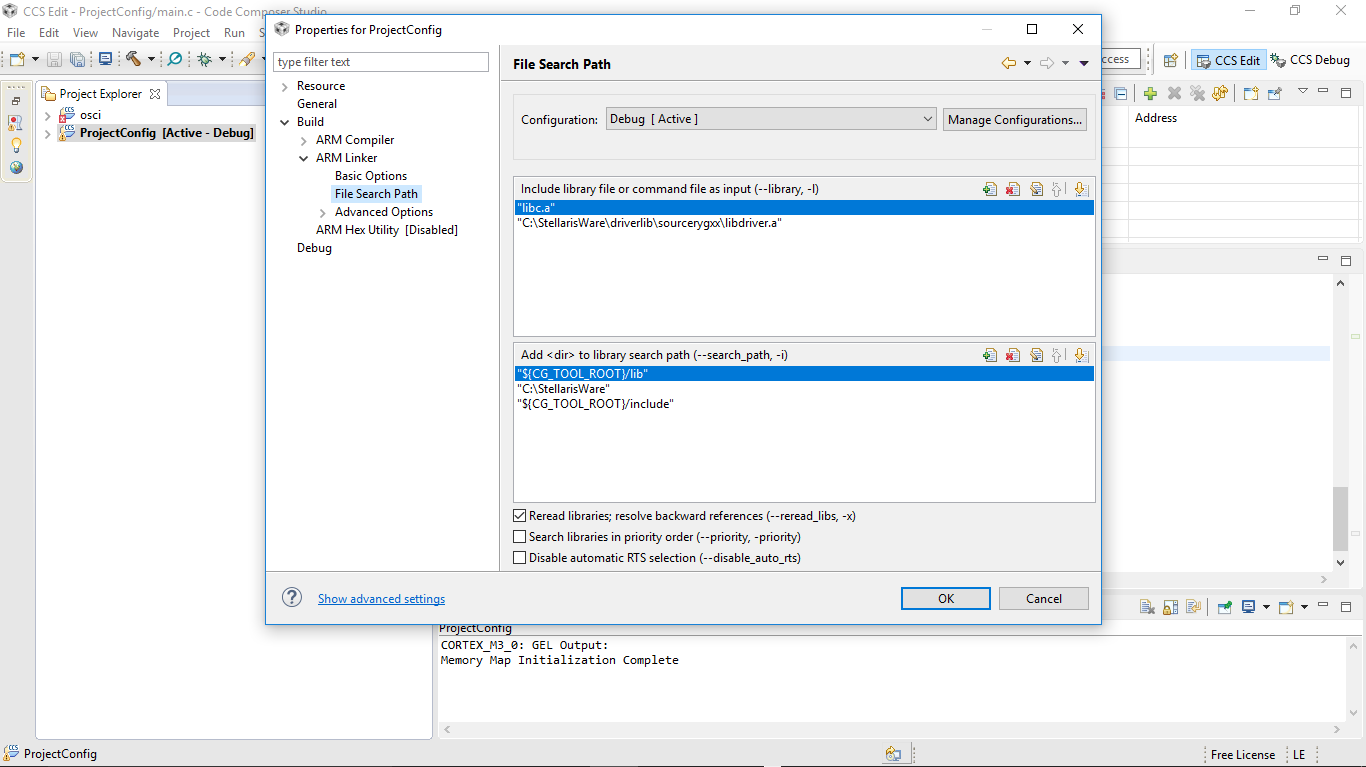Open the Edit menu
The height and width of the screenshot is (767, 1366).
pyautogui.click(x=49, y=33)
